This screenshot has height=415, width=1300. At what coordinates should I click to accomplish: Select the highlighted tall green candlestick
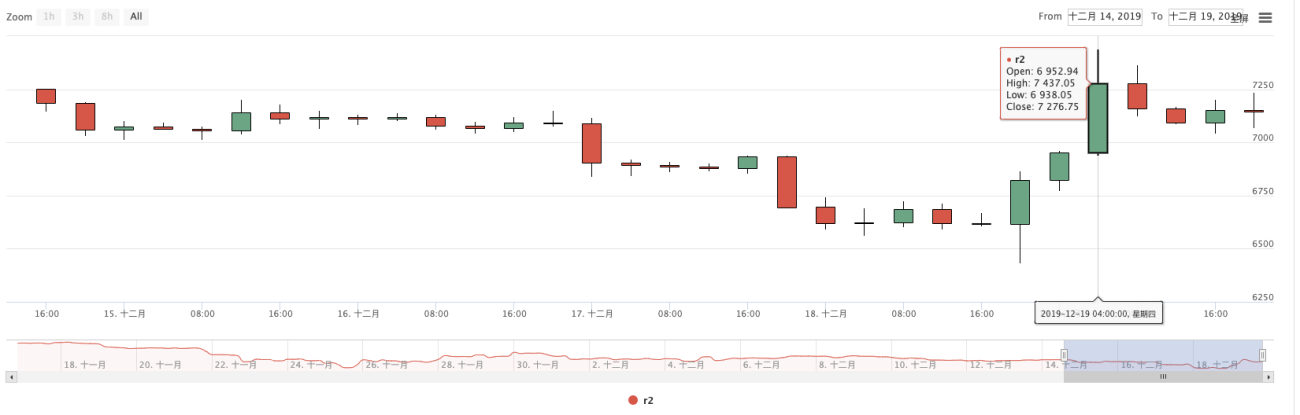pyautogui.click(x=1098, y=118)
